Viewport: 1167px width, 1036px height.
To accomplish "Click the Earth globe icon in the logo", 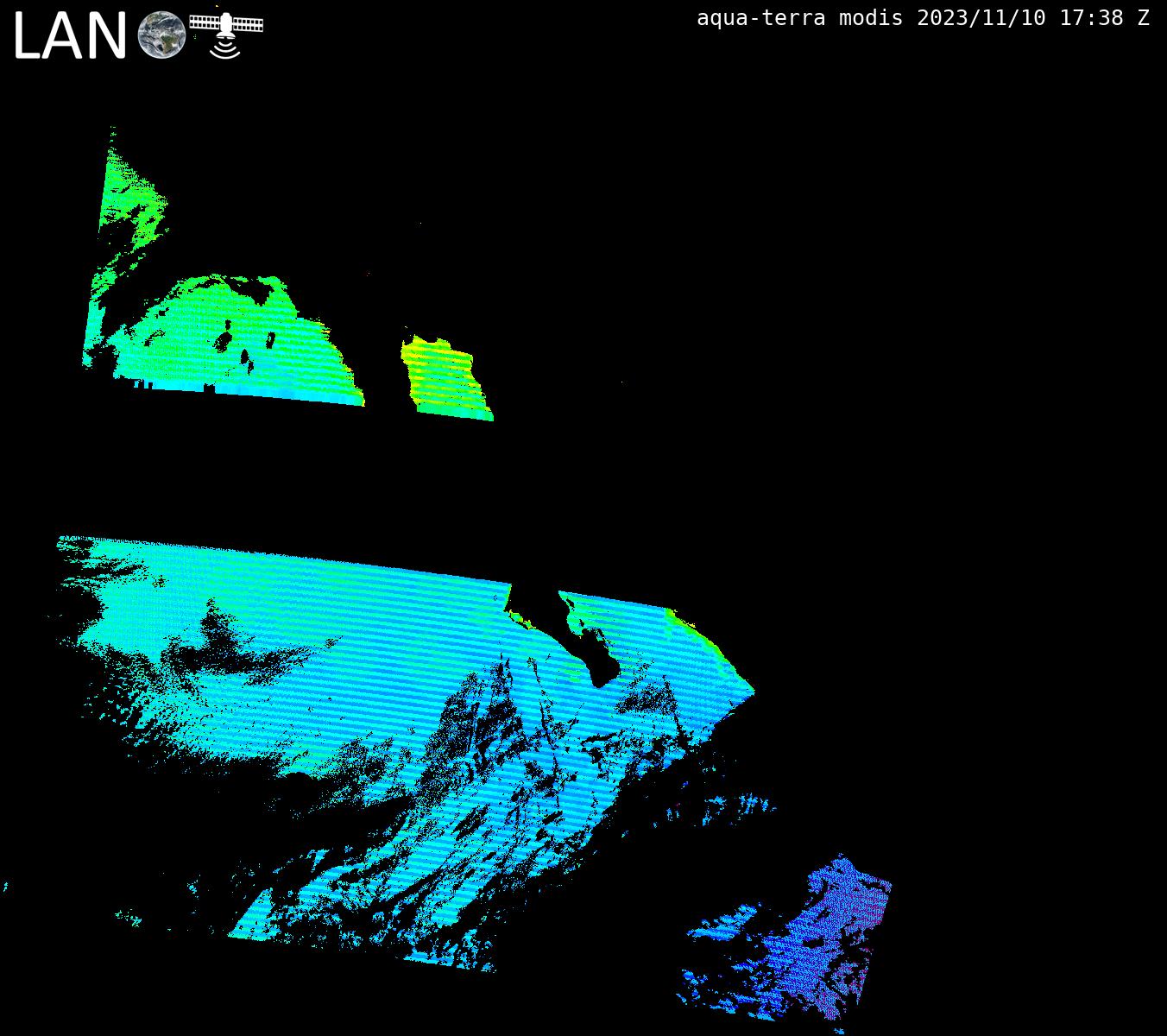I will pos(162,35).
